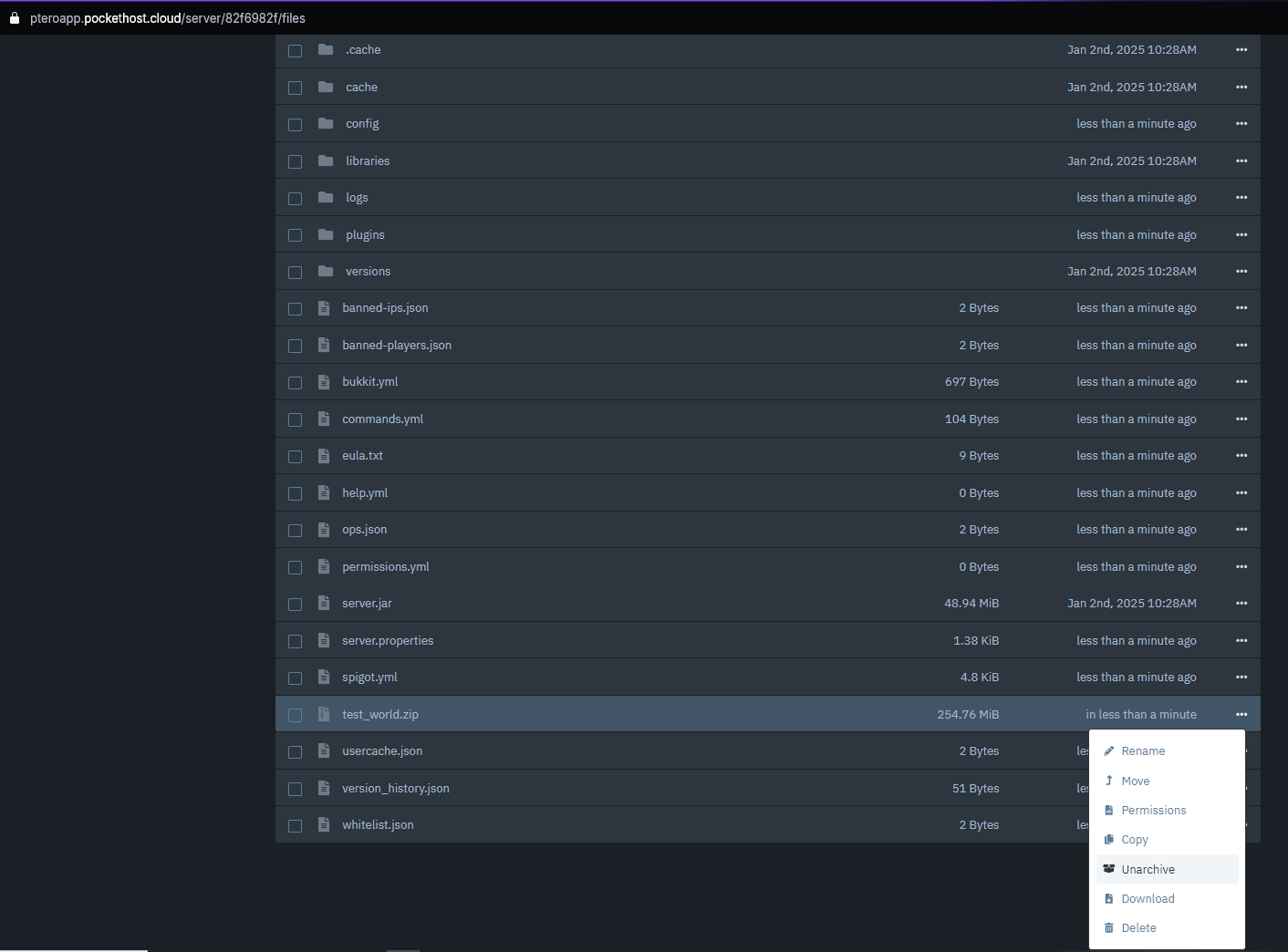The image size is (1288, 952).
Task: Open the options menu for logs
Action: pyautogui.click(x=1241, y=197)
